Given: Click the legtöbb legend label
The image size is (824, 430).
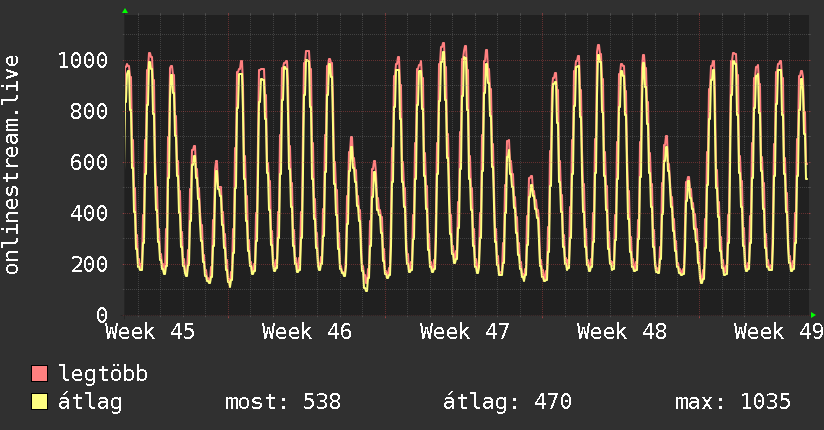Looking at the screenshot, I should (104, 374).
